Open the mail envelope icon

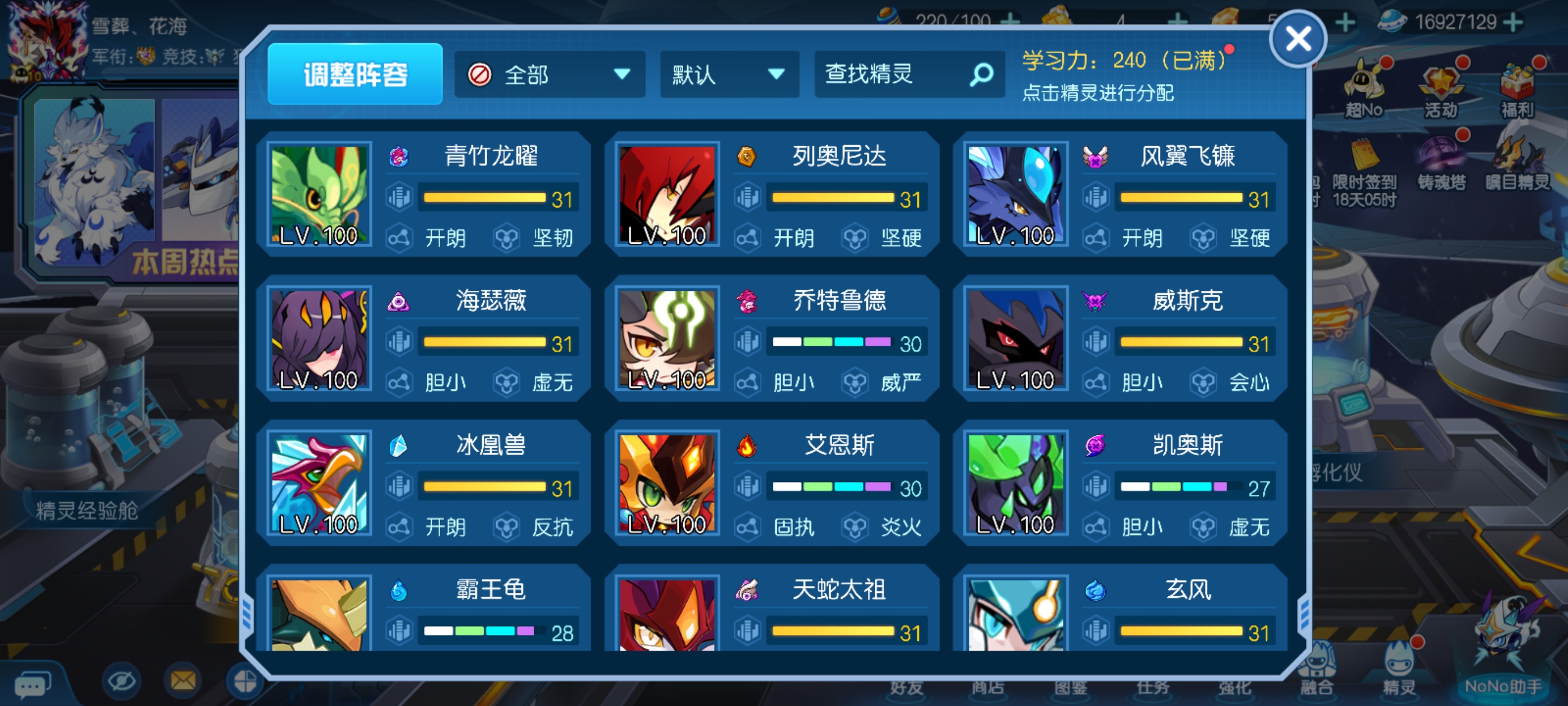183,680
